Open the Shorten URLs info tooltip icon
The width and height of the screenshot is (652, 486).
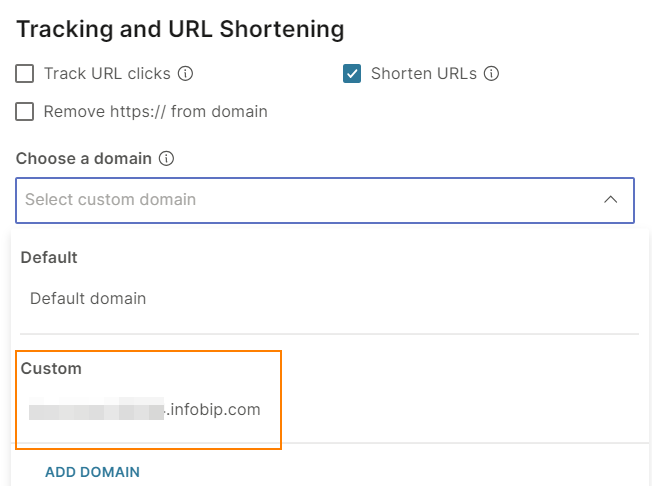click(x=491, y=74)
